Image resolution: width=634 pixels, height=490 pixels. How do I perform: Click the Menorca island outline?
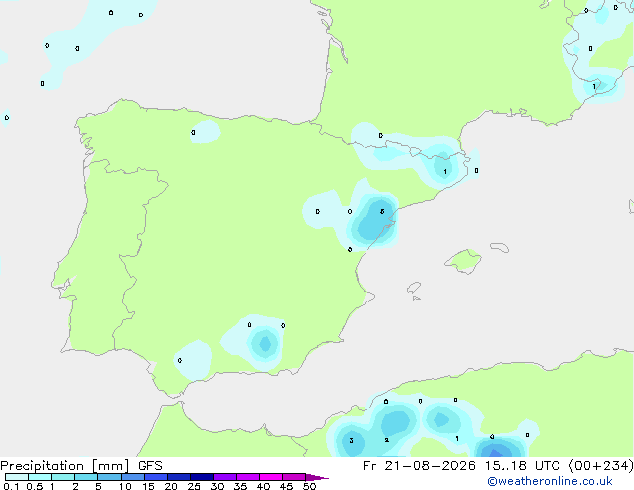point(500,247)
